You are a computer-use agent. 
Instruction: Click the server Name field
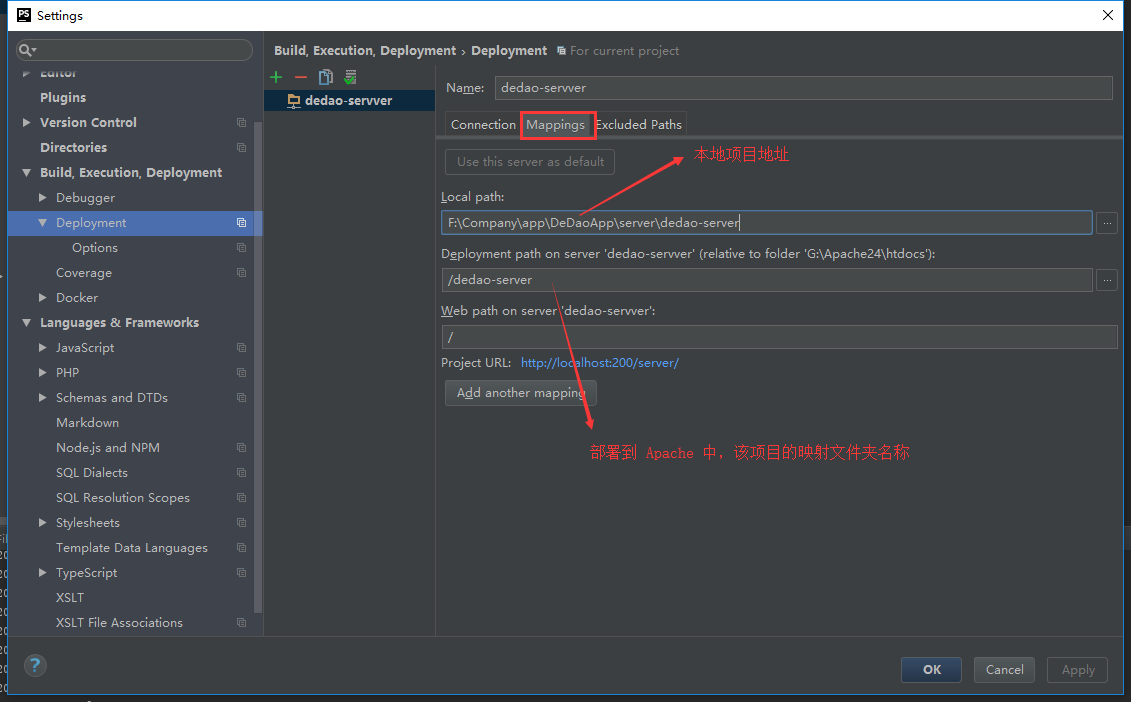804,88
